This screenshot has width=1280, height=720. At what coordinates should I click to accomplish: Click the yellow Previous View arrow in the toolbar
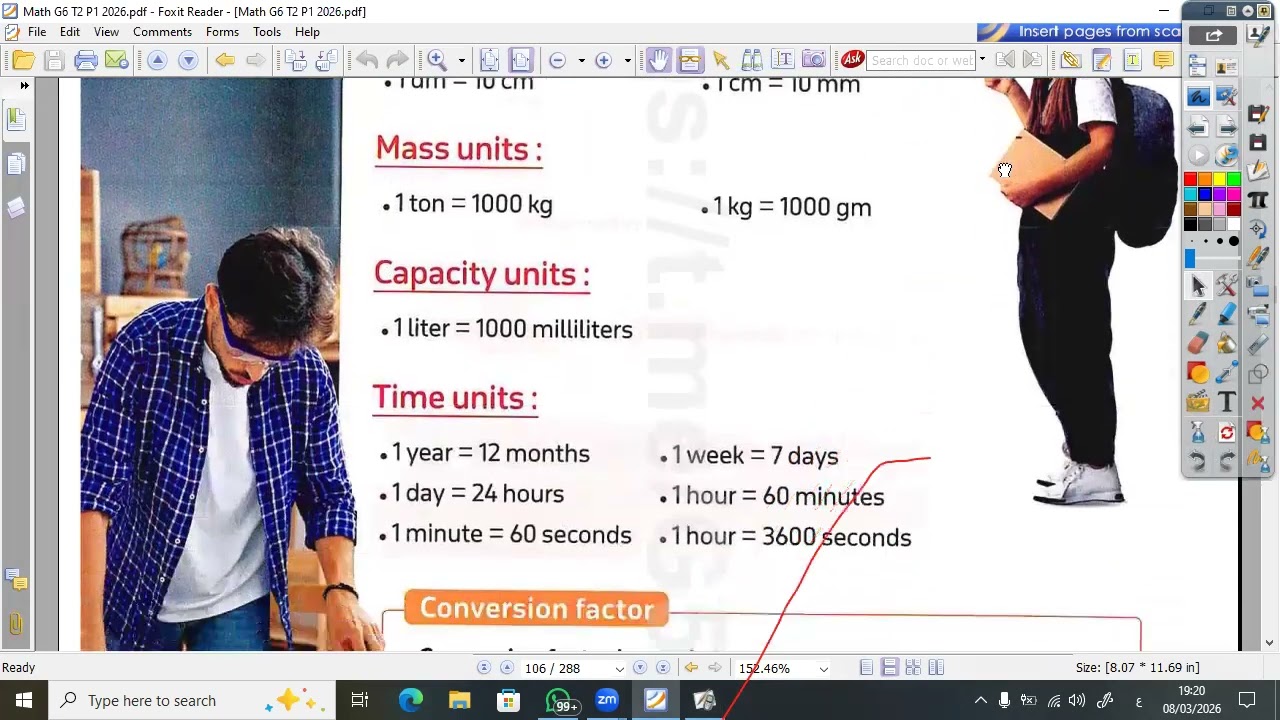225,61
